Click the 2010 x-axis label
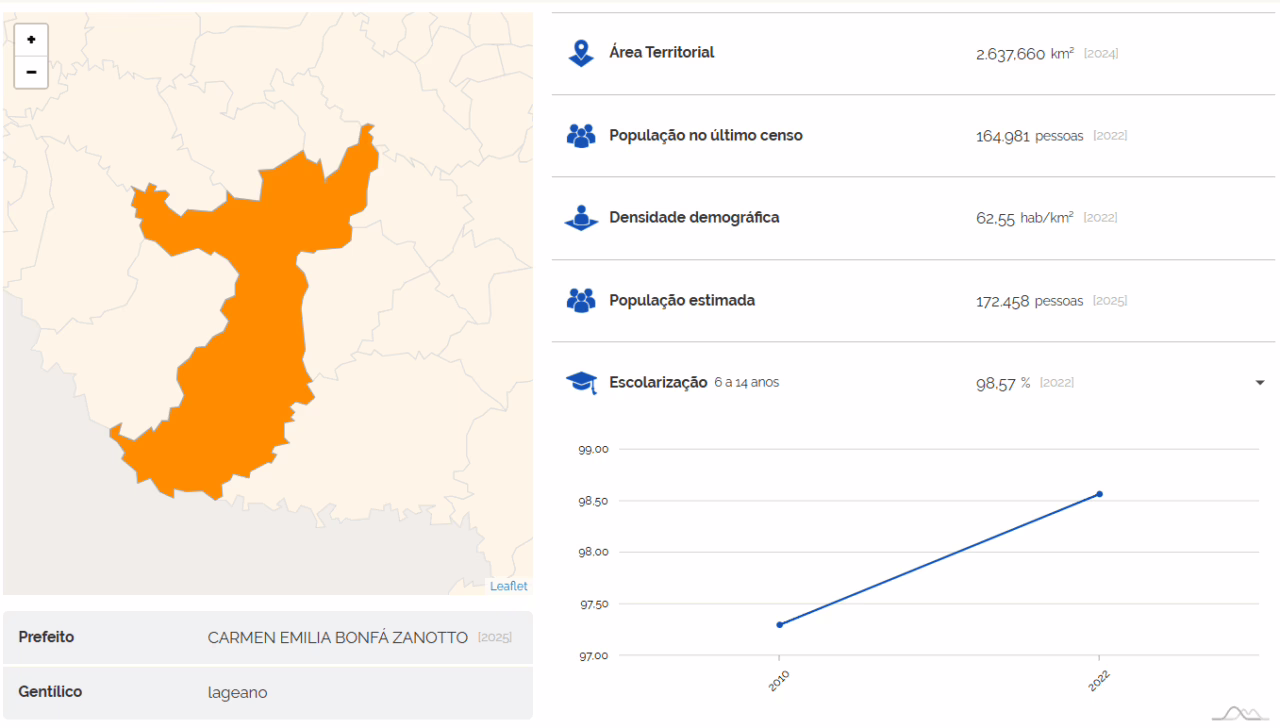Image resolution: width=1280 pixels, height=728 pixels. click(x=779, y=681)
